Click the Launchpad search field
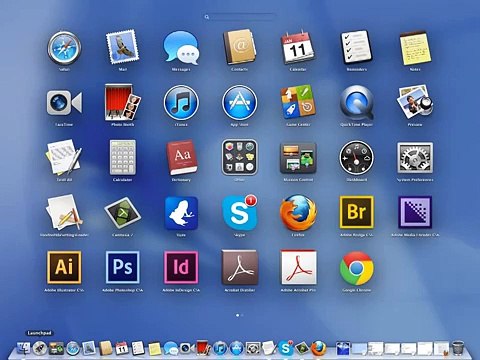This screenshot has width=480, height=360. 240,17
